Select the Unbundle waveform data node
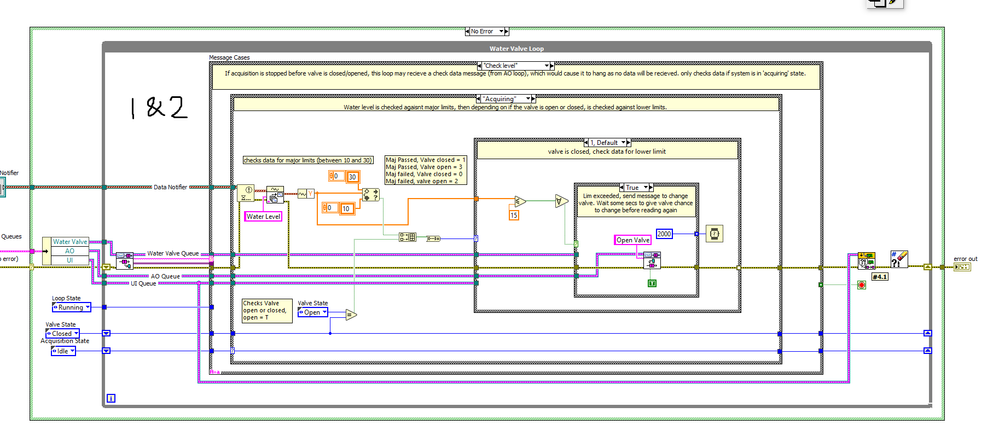Image resolution: width=999 pixels, height=442 pixels. pyautogui.click(x=275, y=195)
